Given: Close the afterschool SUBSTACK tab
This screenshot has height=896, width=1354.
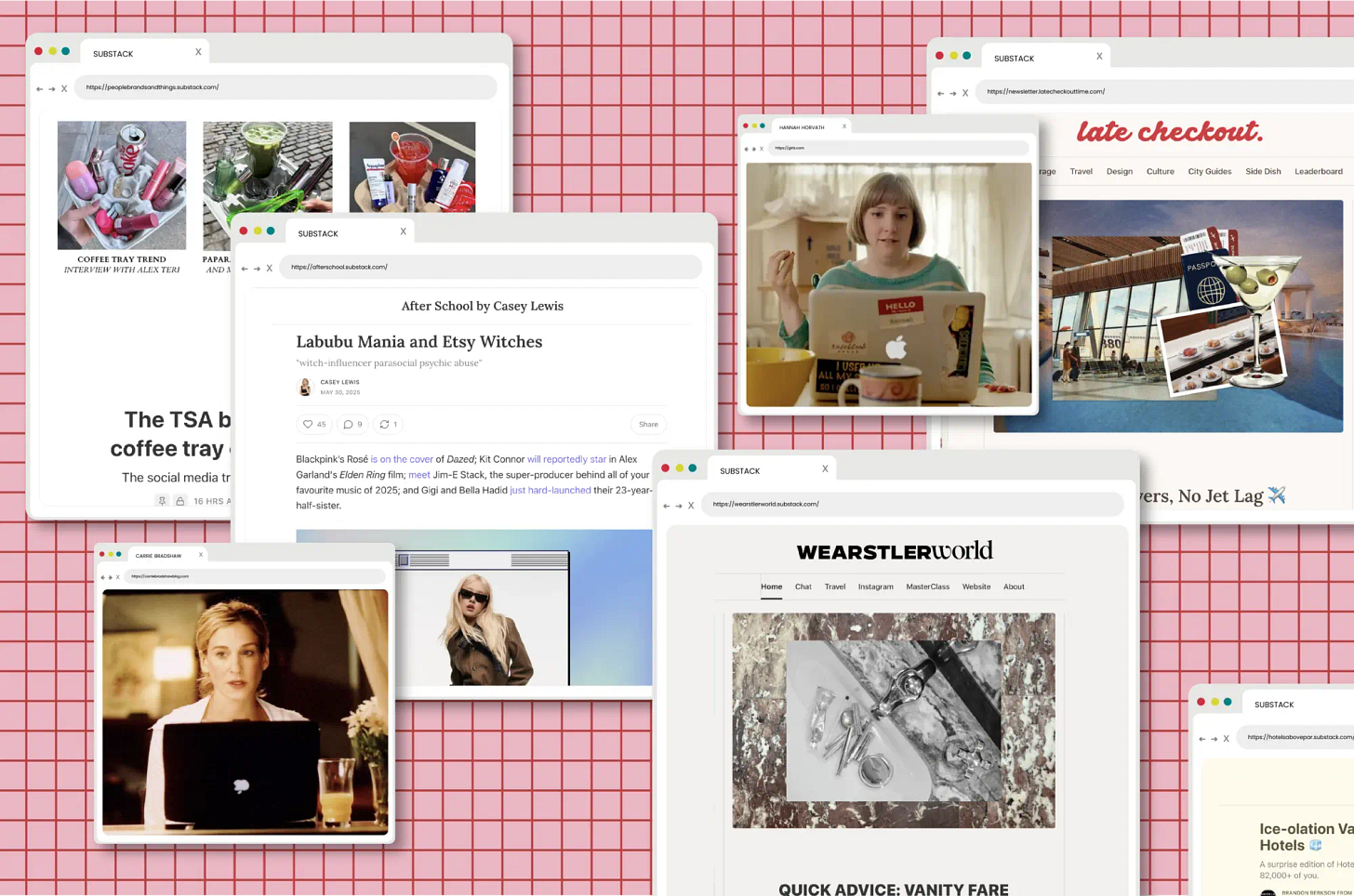Looking at the screenshot, I should coord(403,231).
